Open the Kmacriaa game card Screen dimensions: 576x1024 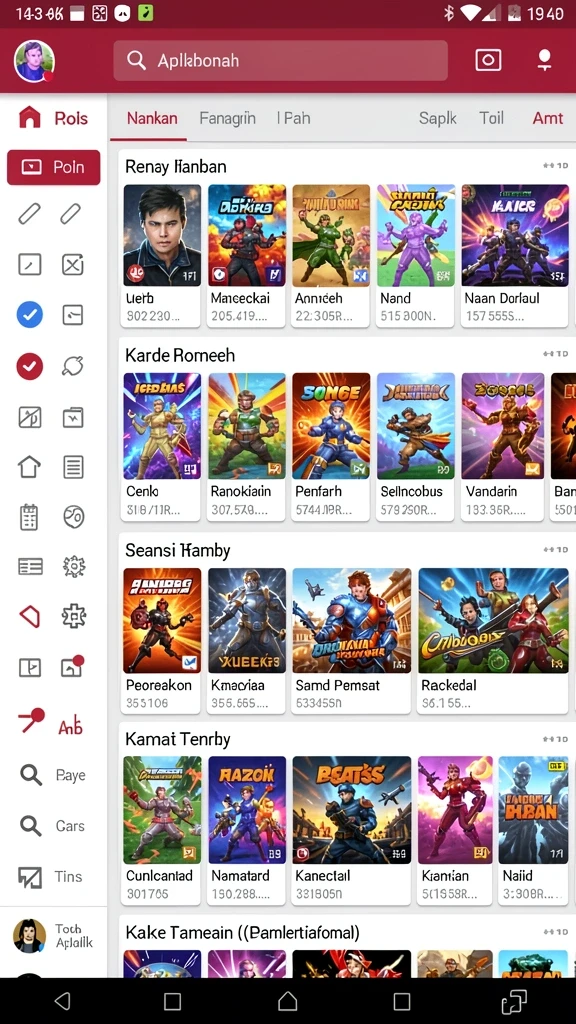coord(247,641)
